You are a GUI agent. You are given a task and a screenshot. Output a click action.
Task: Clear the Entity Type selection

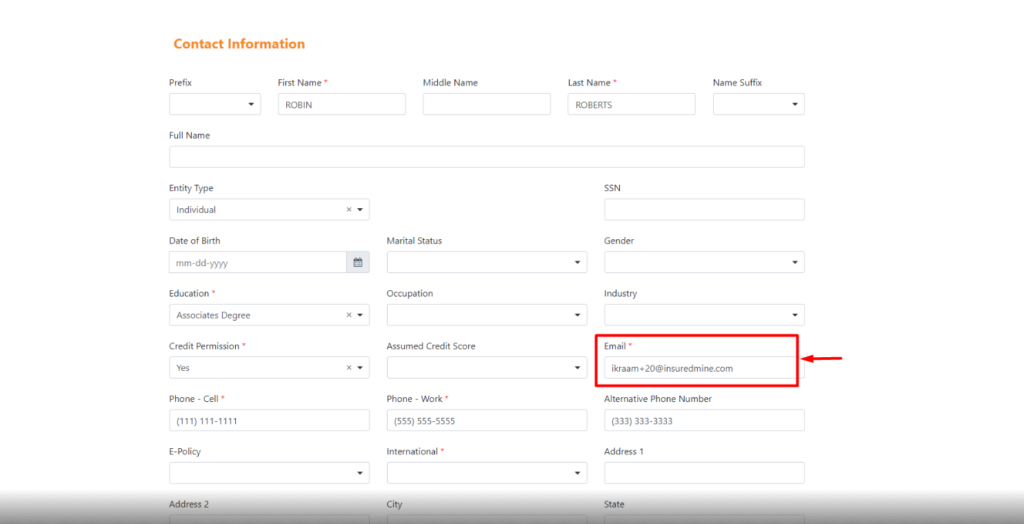click(349, 210)
